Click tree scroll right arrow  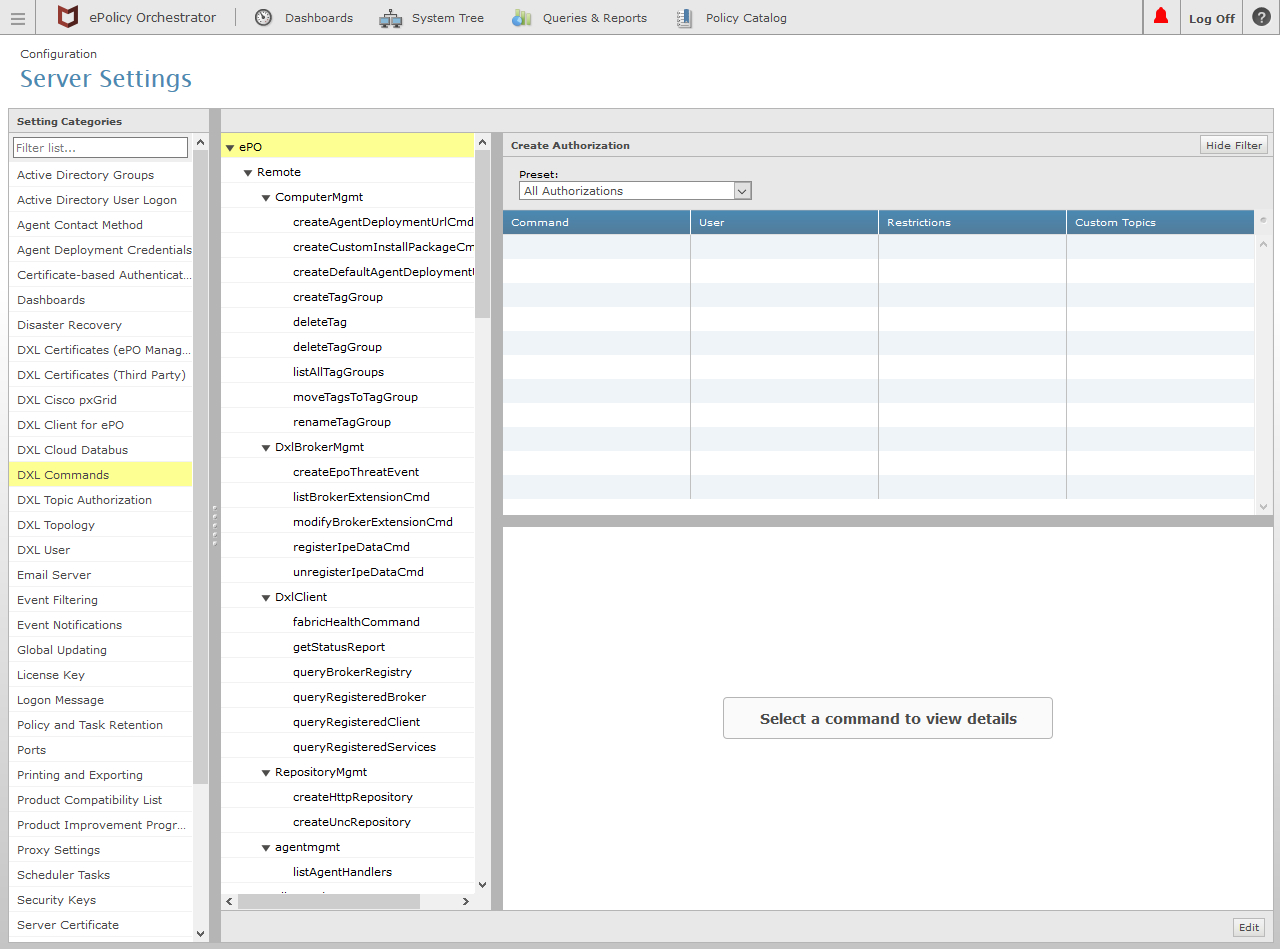pos(465,901)
